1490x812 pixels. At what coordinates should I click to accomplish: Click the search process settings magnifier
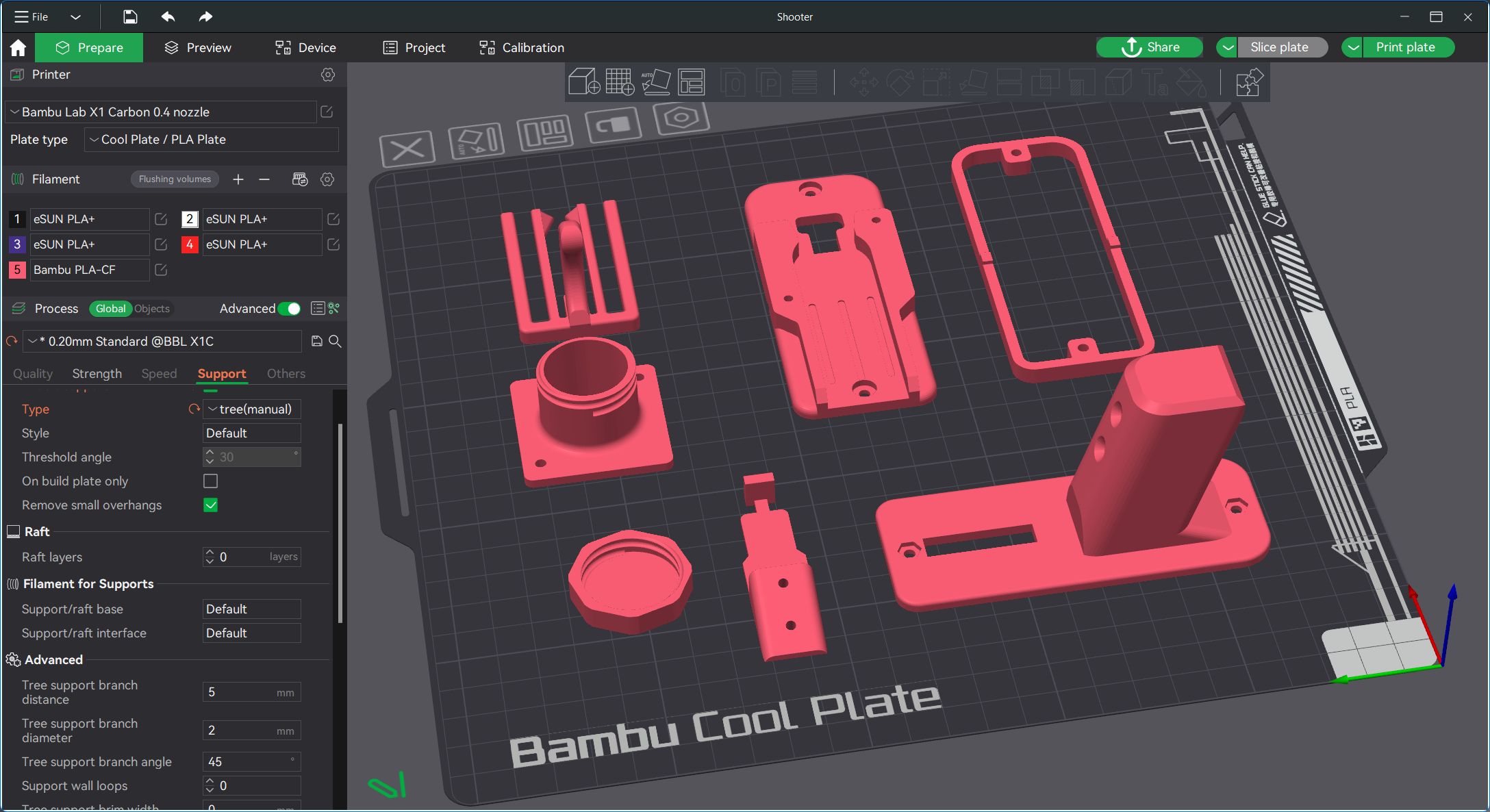[x=335, y=341]
